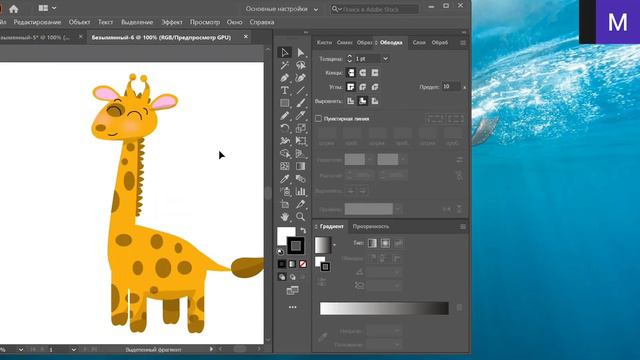
Task: Select the Pen tool
Action: point(284,78)
